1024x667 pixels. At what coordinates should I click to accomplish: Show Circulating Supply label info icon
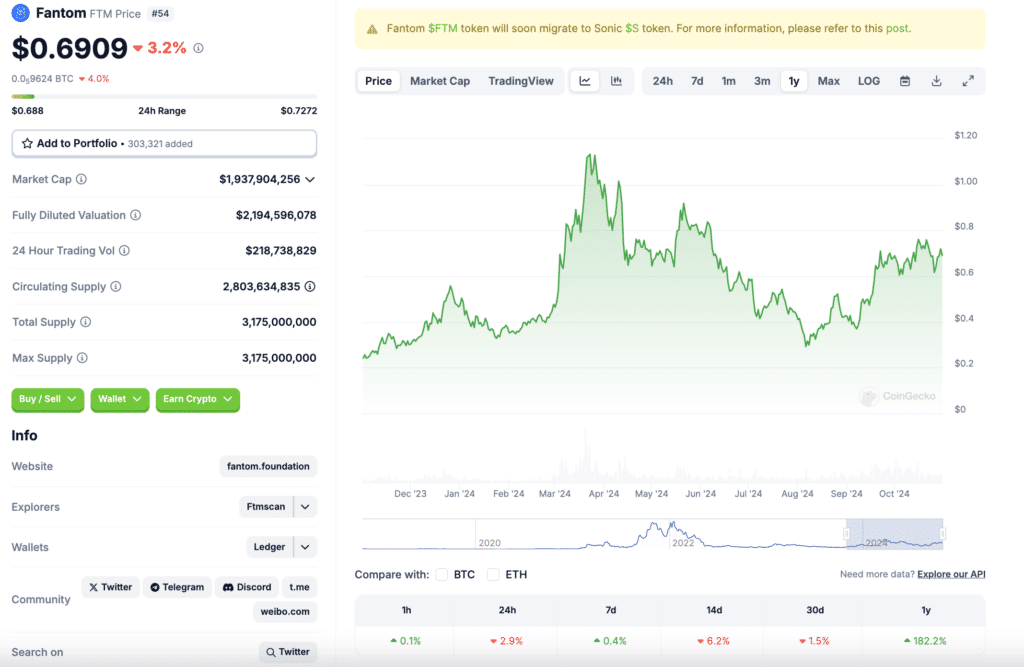click(x=116, y=286)
